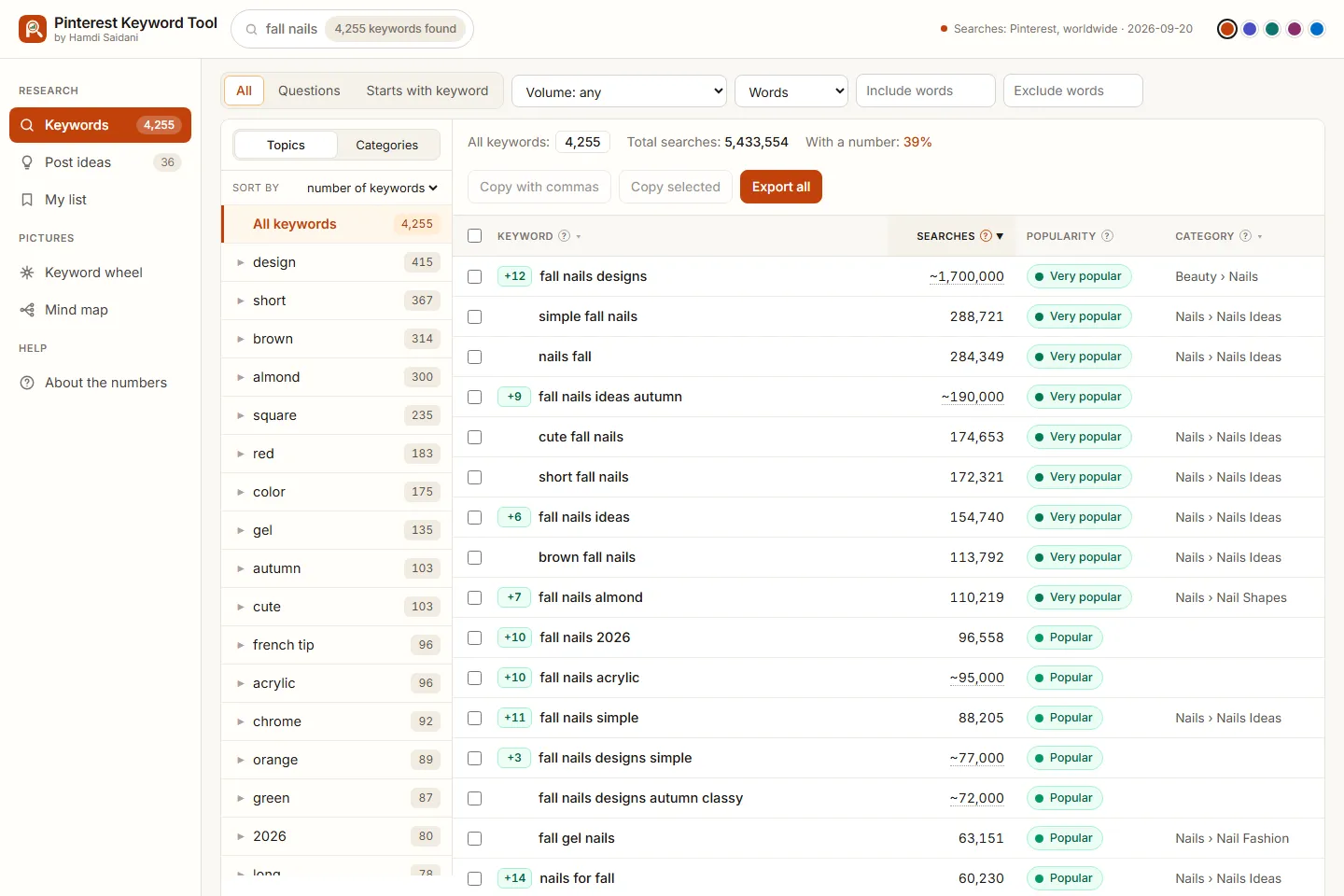Click the My list bookmark icon
The height and width of the screenshot is (896, 1344).
[x=27, y=200]
